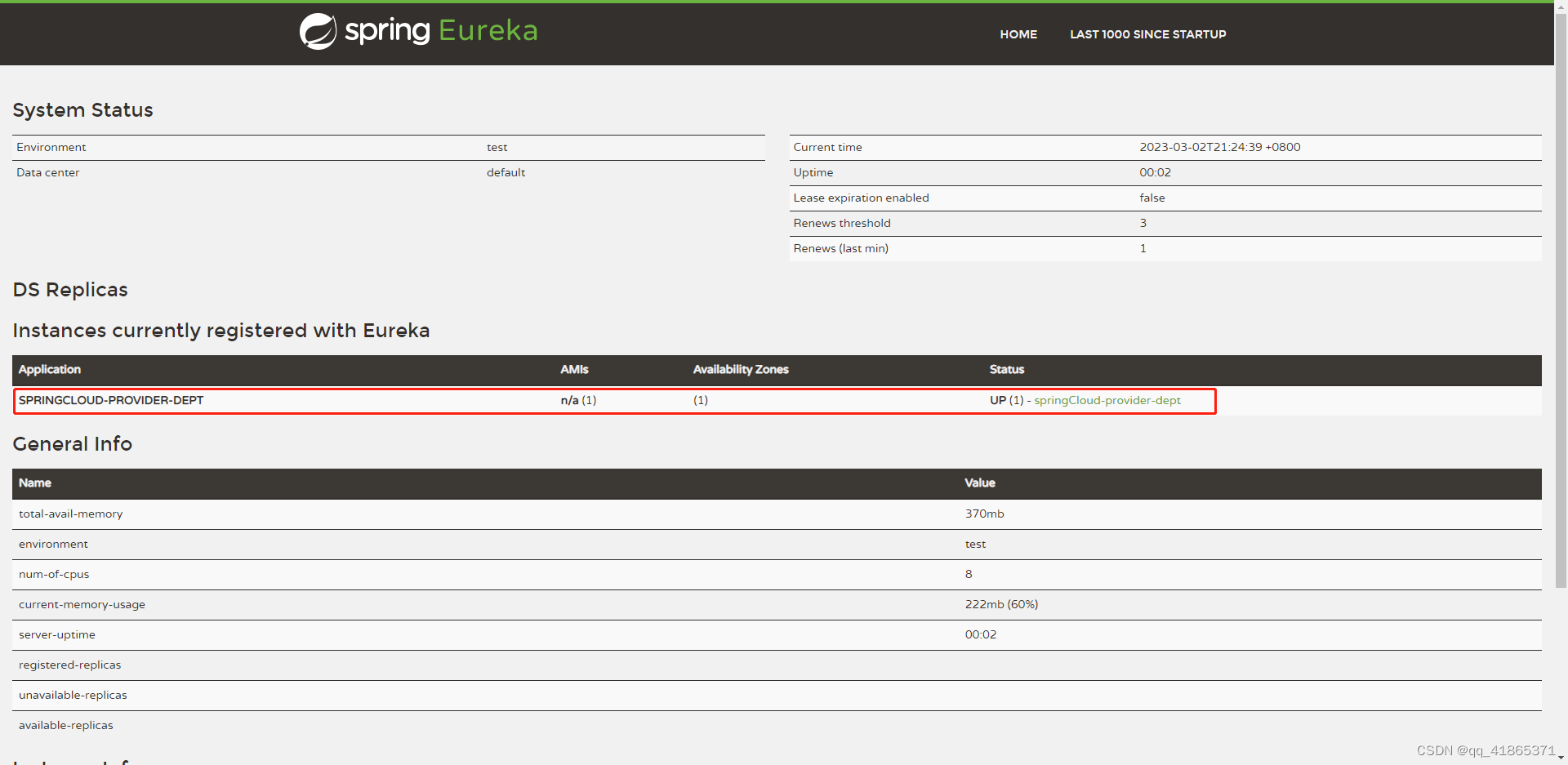This screenshot has width=1568, height=765.
Task: Click Lease expiration enabled value false
Action: [1152, 198]
